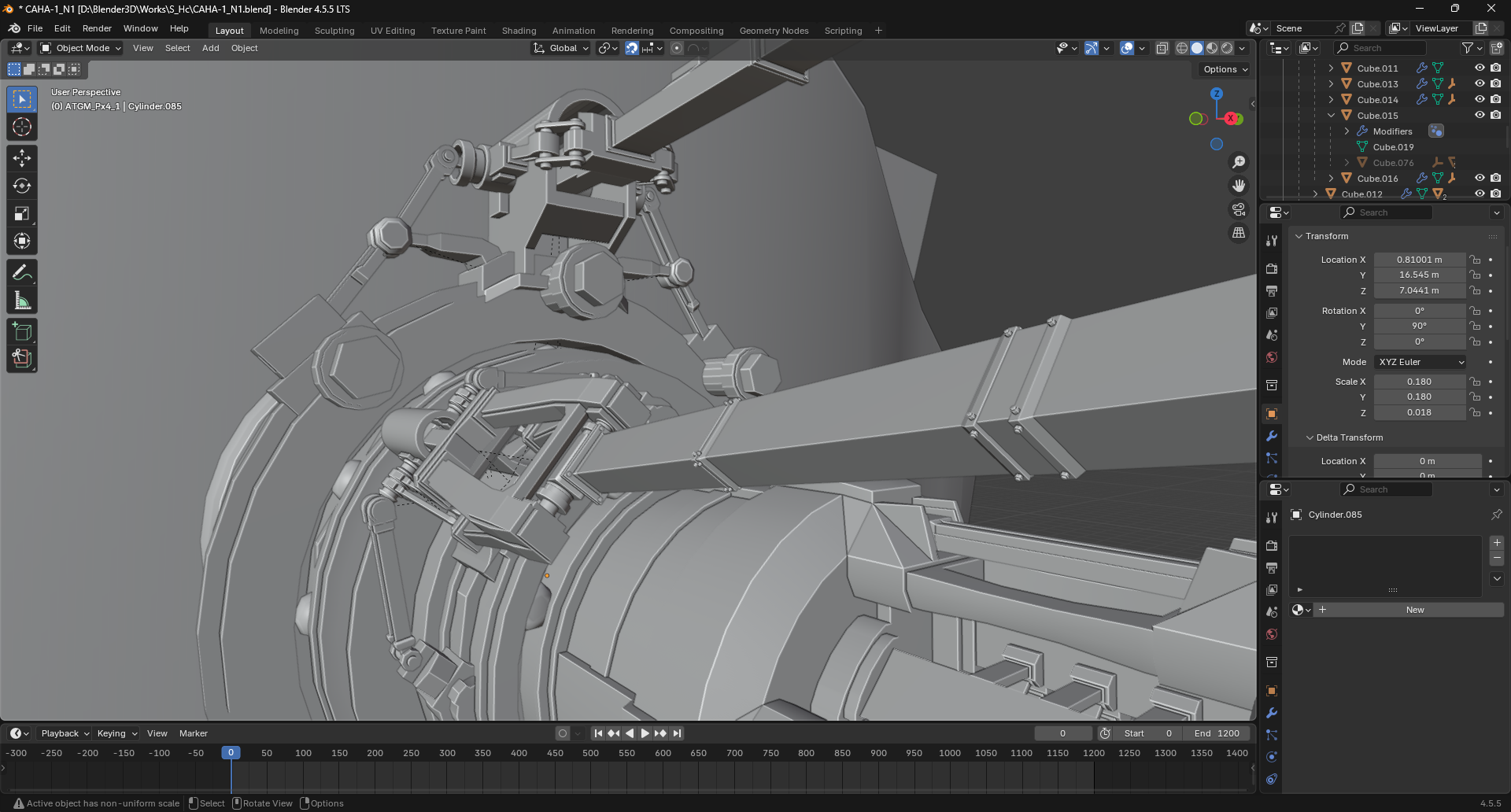Click the Scale Z value field
This screenshot has width=1511, height=812.
(1420, 412)
